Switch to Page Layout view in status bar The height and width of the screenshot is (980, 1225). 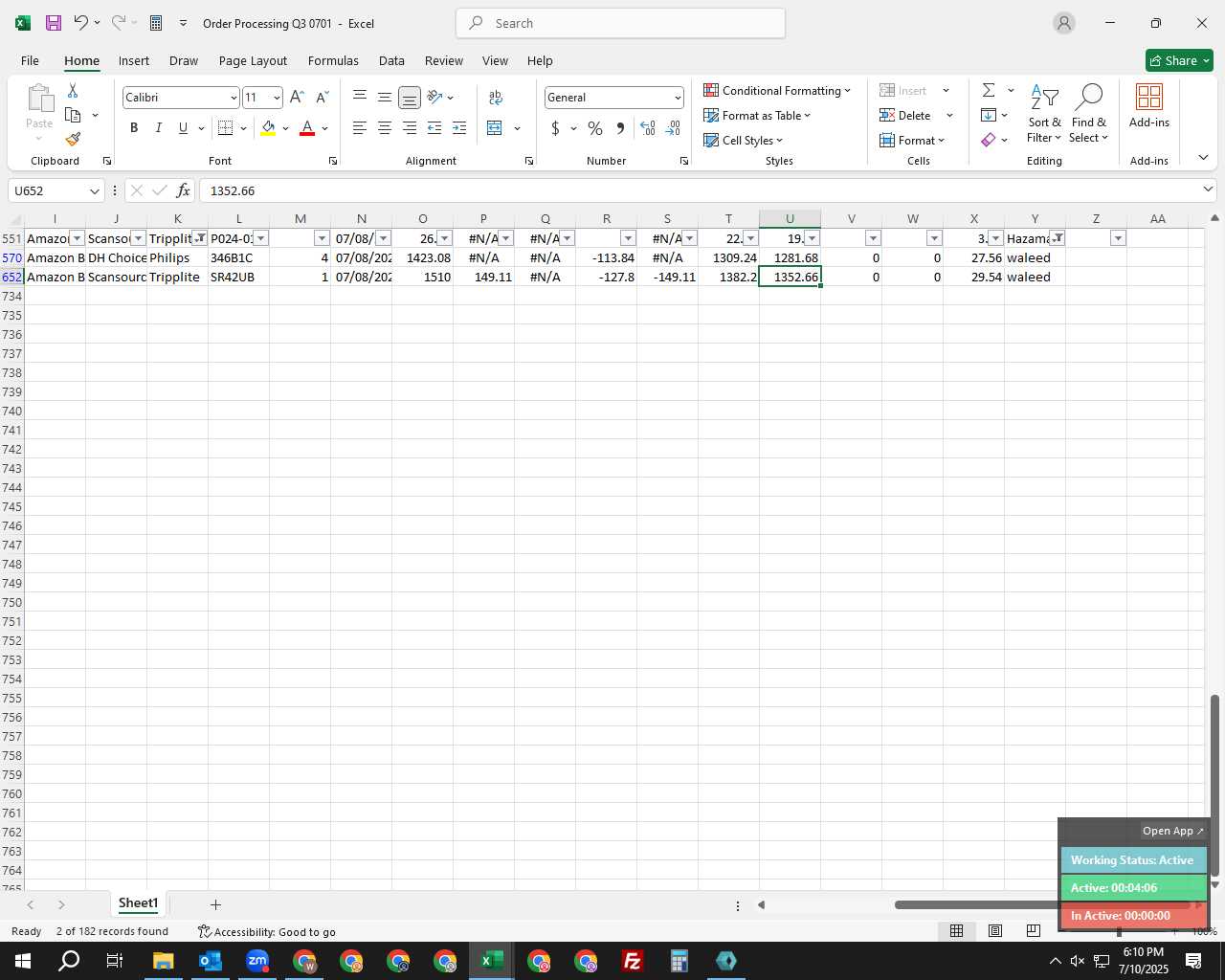click(x=995, y=930)
